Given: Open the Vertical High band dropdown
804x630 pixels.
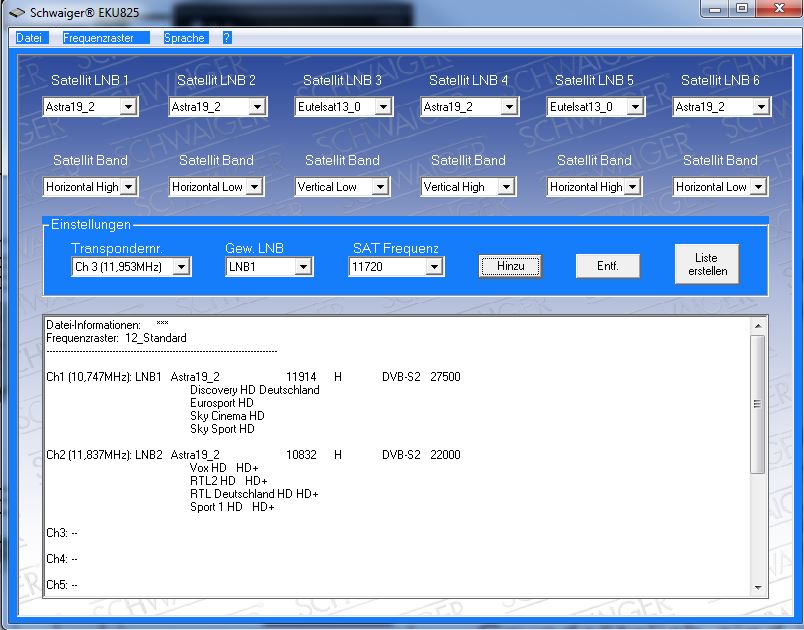Looking at the screenshot, I should 508,187.
